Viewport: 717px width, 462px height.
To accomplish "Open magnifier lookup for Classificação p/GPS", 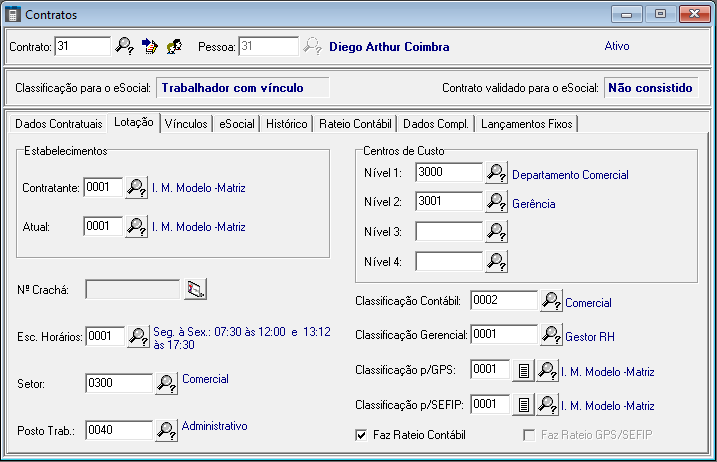I will coord(547,370).
